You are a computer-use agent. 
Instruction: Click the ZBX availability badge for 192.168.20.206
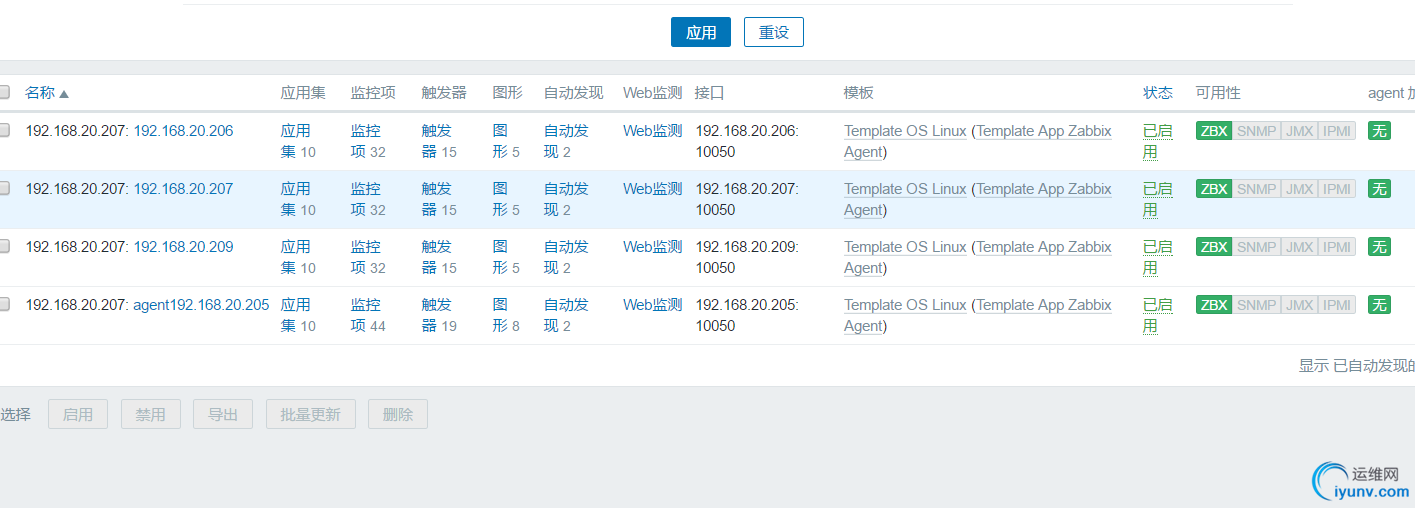tap(1214, 131)
